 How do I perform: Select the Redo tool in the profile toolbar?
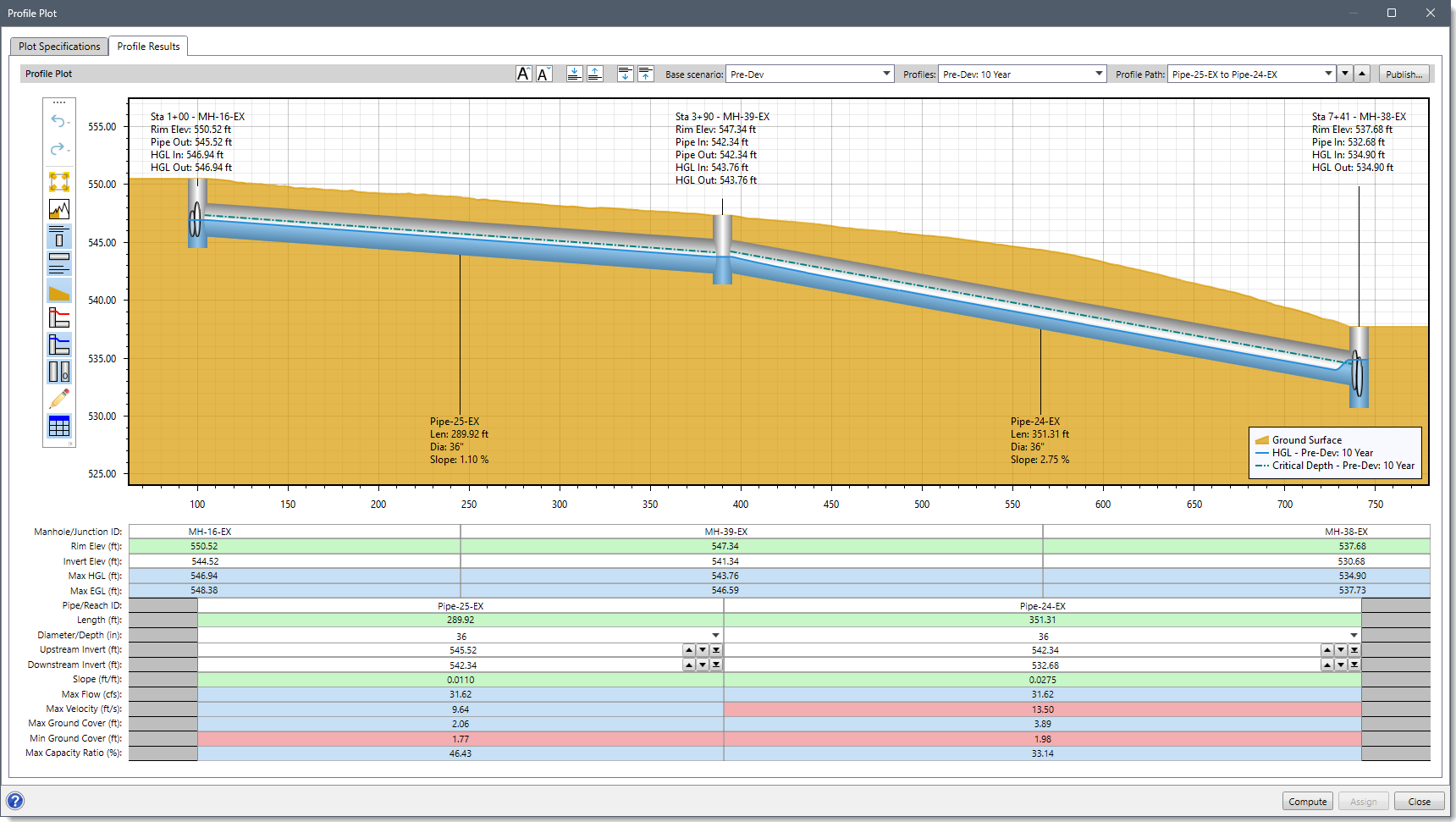point(59,149)
